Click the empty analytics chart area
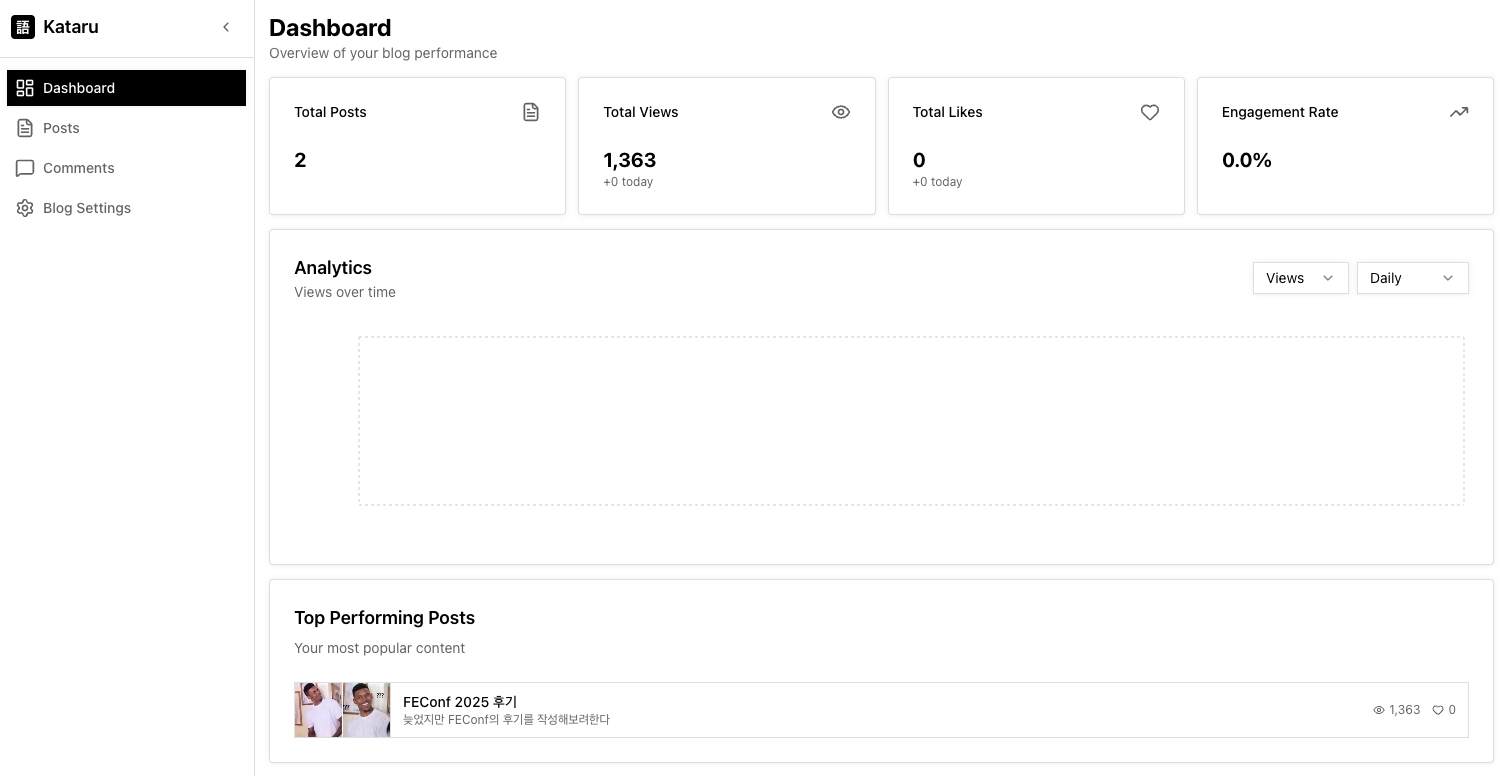 (911, 421)
